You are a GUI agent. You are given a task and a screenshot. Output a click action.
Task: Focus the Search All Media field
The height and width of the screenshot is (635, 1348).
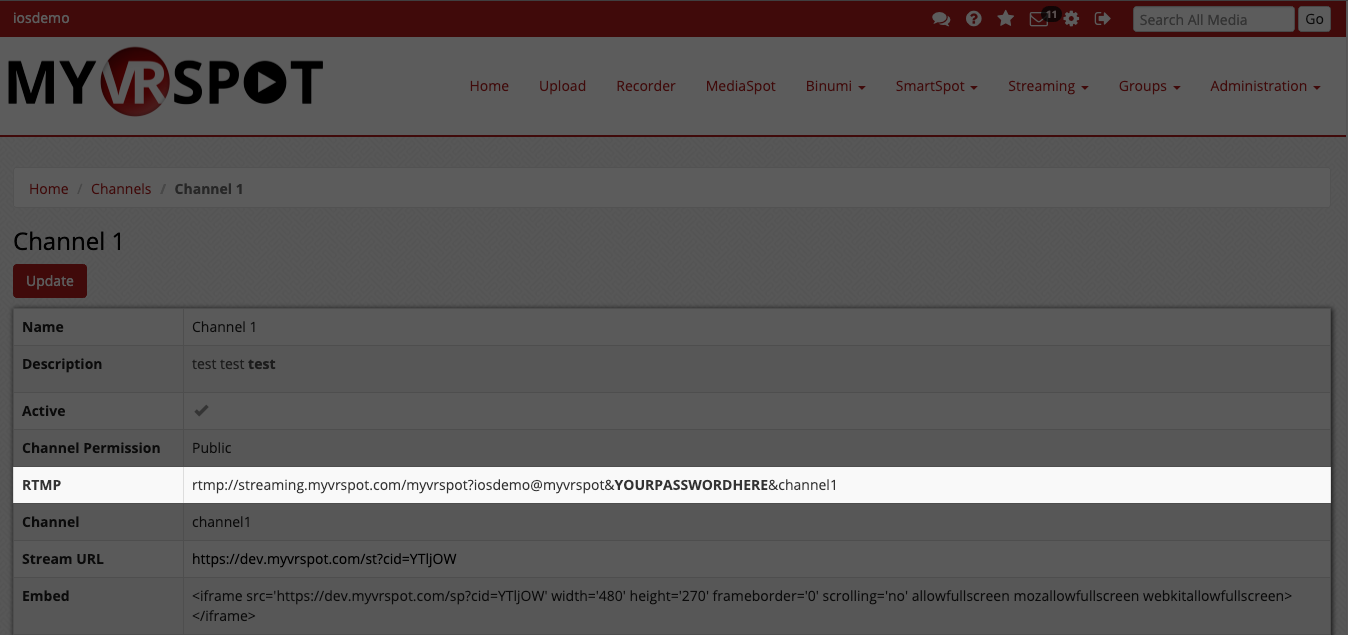point(1213,19)
